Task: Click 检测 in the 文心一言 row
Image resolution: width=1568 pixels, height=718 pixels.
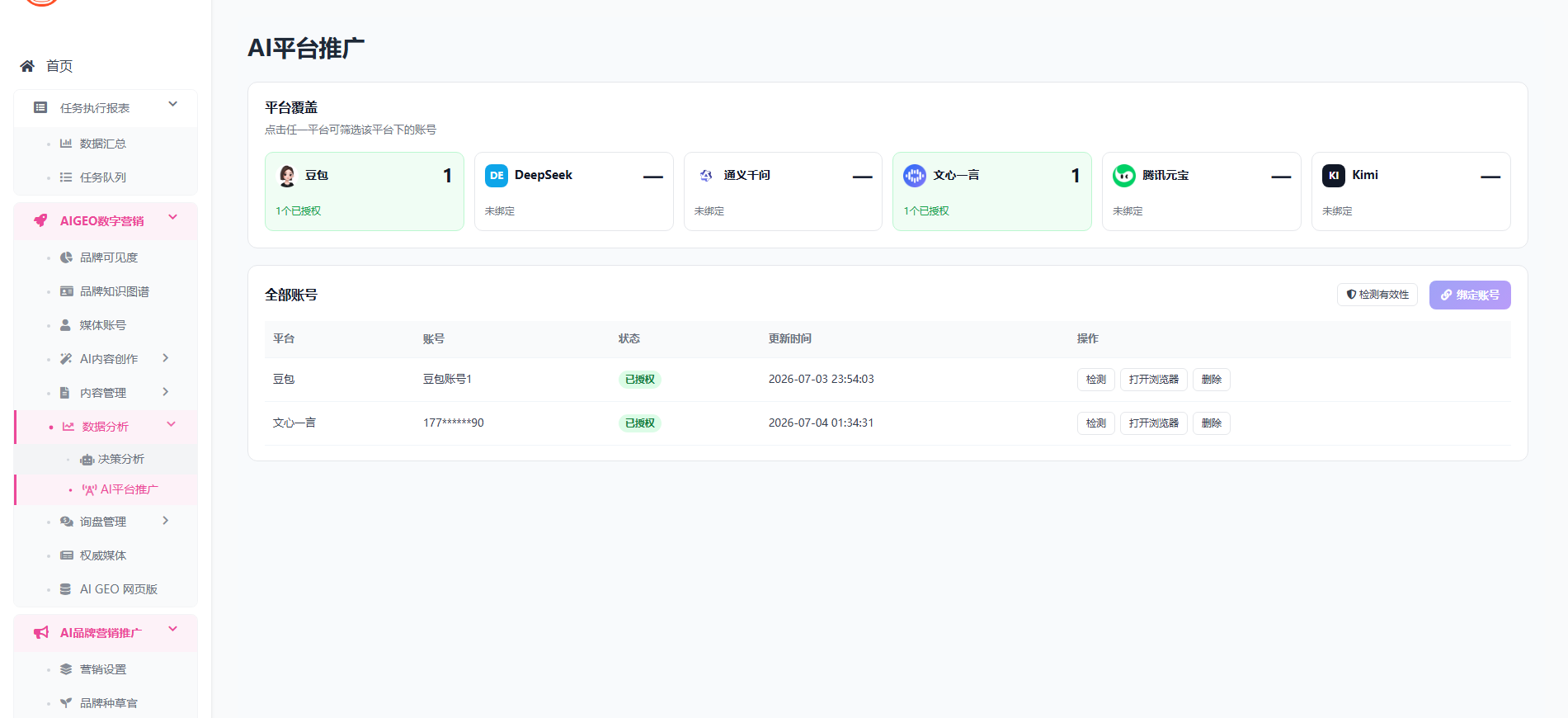Action: [1096, 423]
